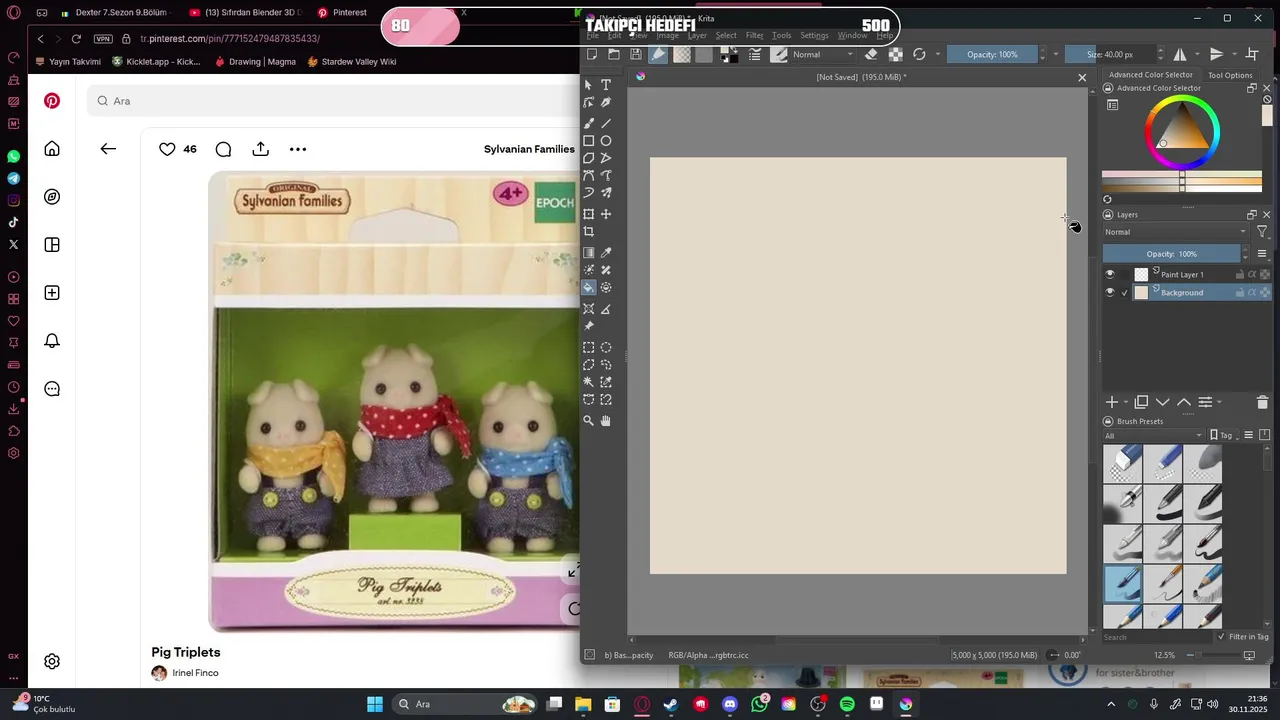Open the Select menu in Krita

[x=726, y=35]
